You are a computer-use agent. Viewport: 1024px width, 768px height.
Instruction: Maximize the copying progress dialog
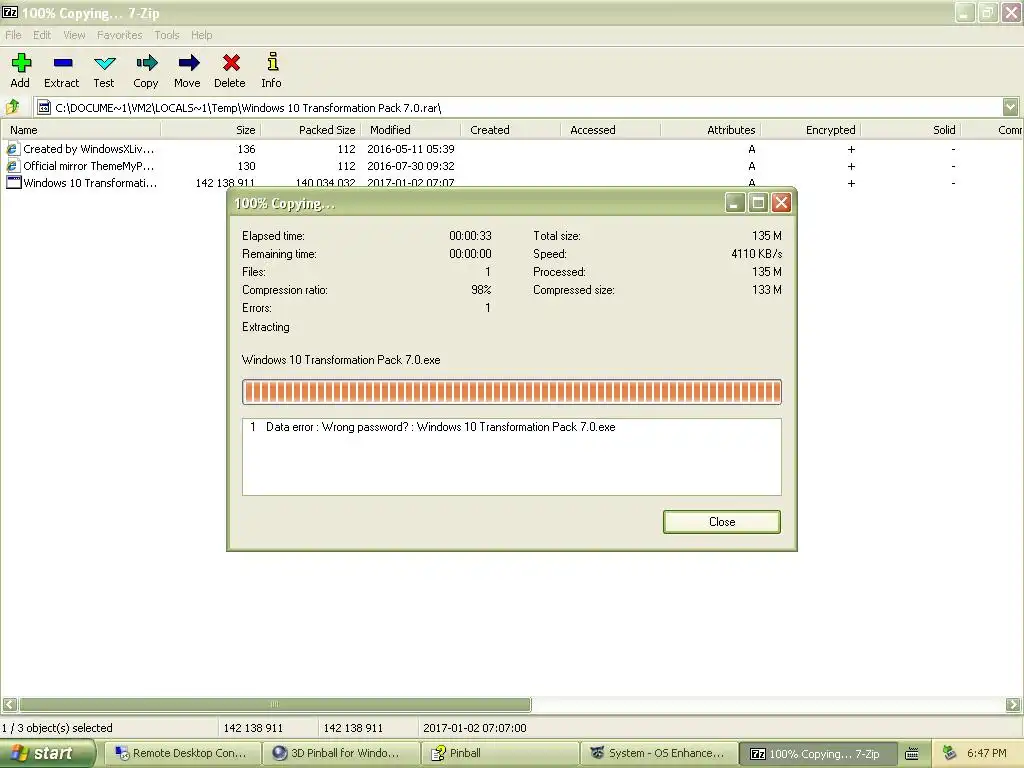[x=758, y=203]
